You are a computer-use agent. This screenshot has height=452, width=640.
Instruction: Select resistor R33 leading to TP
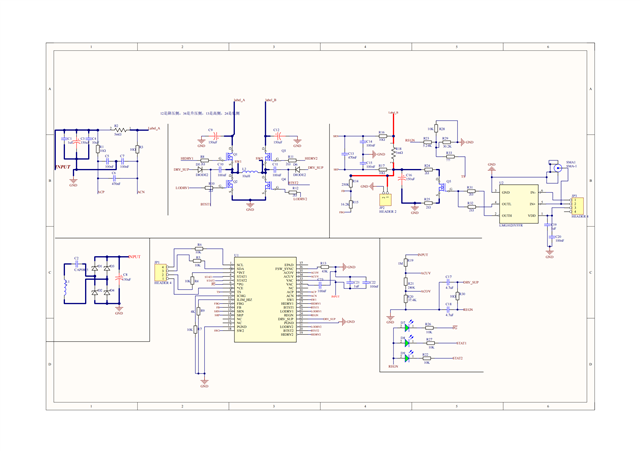coord(449,156)
